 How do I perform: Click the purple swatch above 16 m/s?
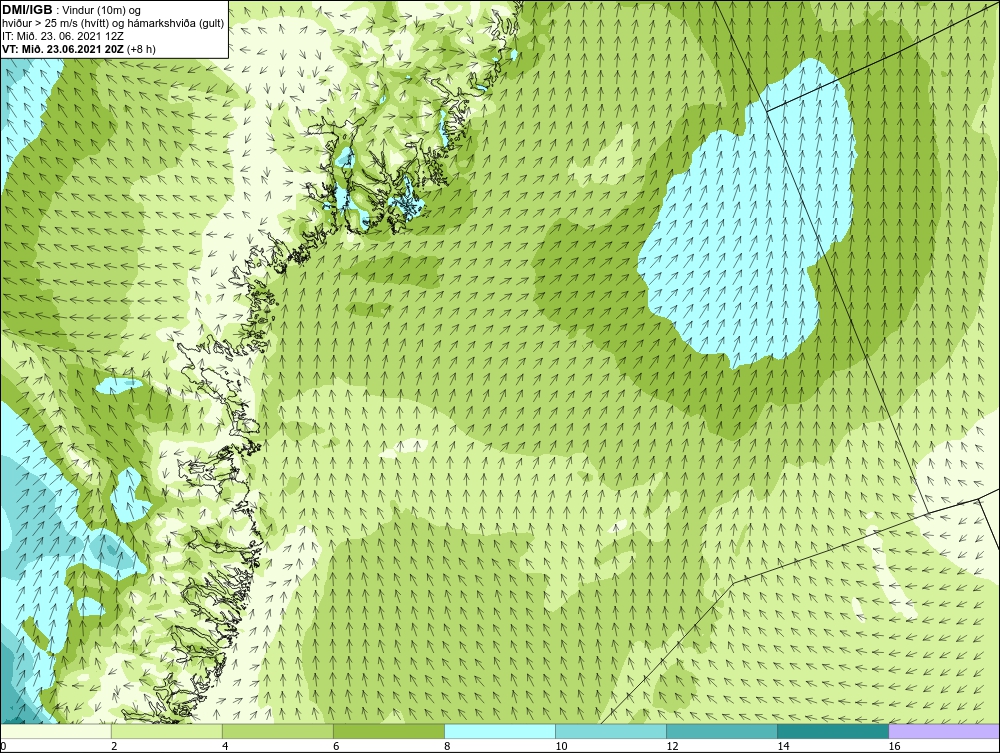[x=944, y=731]
